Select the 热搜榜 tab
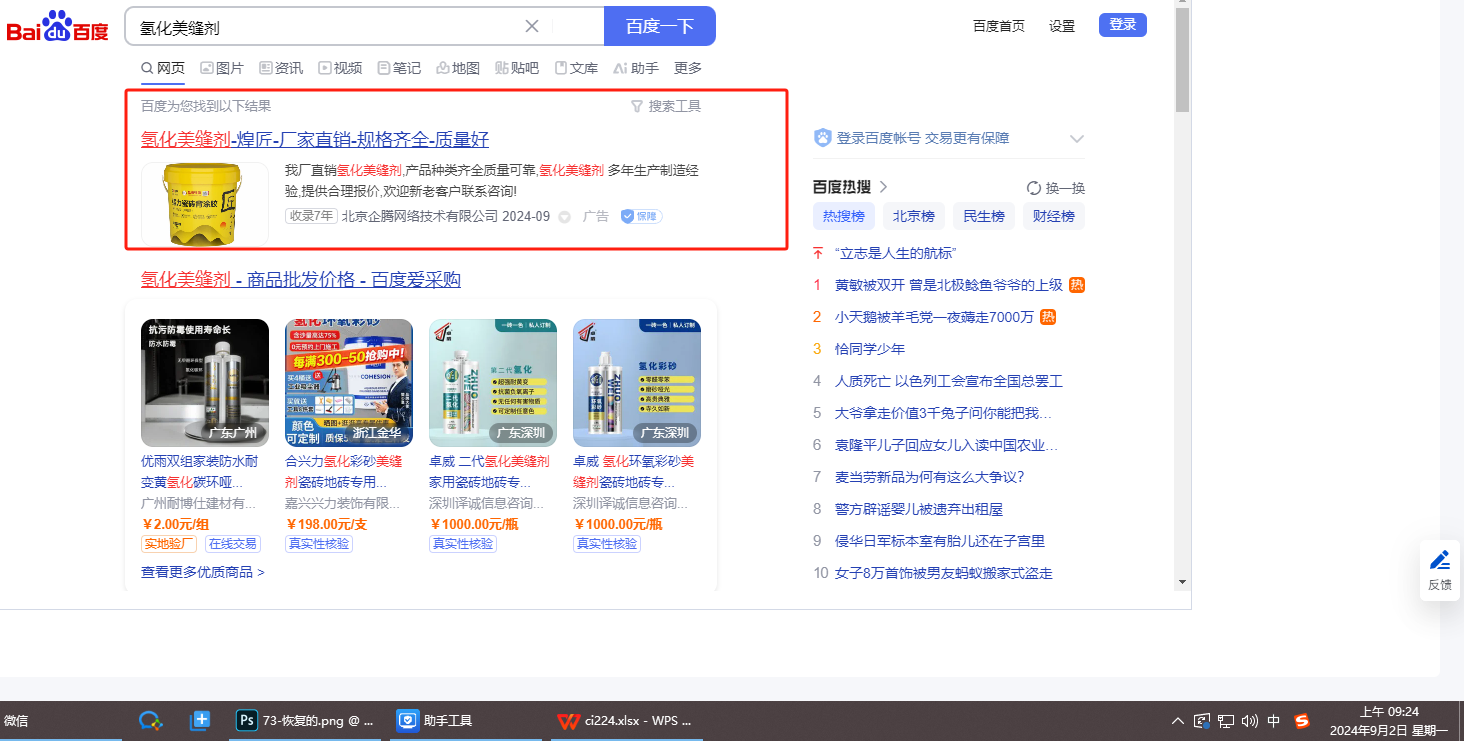 coord(845,216)
